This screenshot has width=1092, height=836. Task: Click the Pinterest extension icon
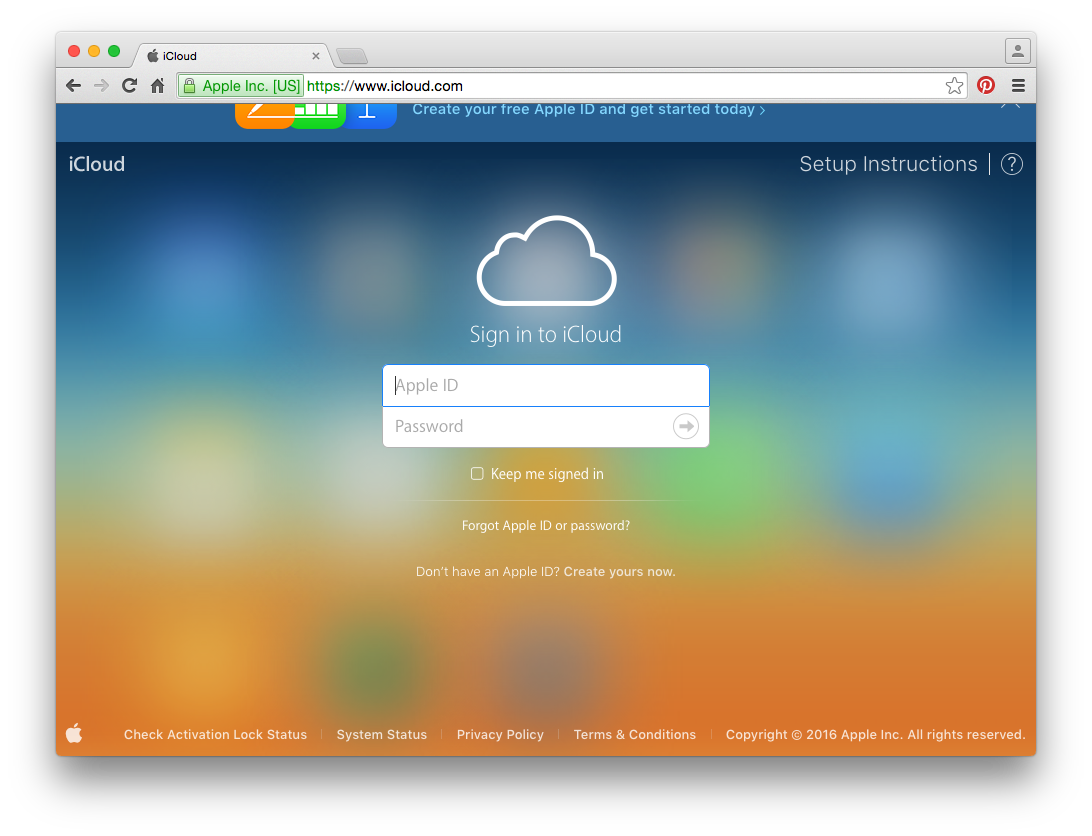coord(985,86)
